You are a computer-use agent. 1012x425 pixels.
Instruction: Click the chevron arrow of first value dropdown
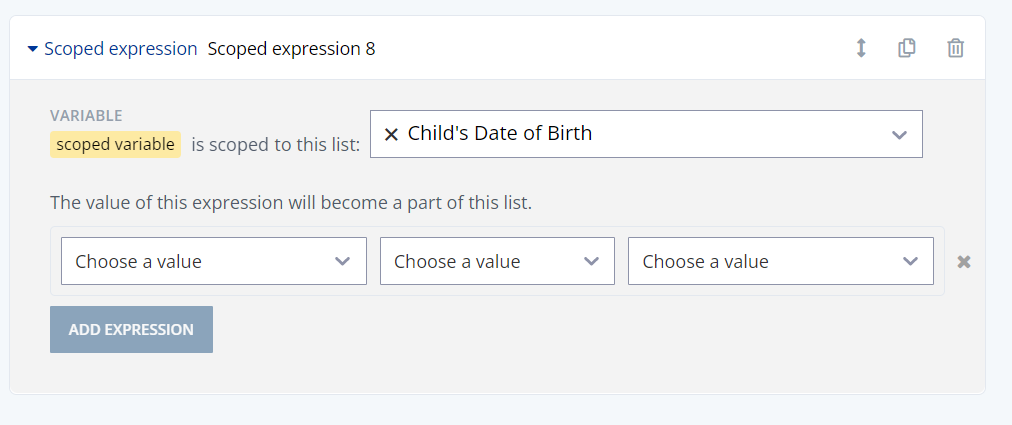coord(343,261)
